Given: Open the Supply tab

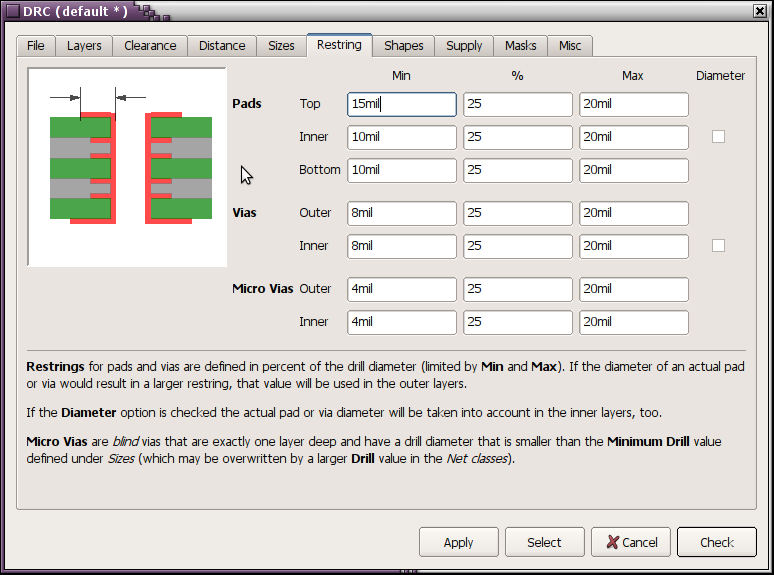Looking at the screenshot, I should pyautogui.click(x=464, y=46).
